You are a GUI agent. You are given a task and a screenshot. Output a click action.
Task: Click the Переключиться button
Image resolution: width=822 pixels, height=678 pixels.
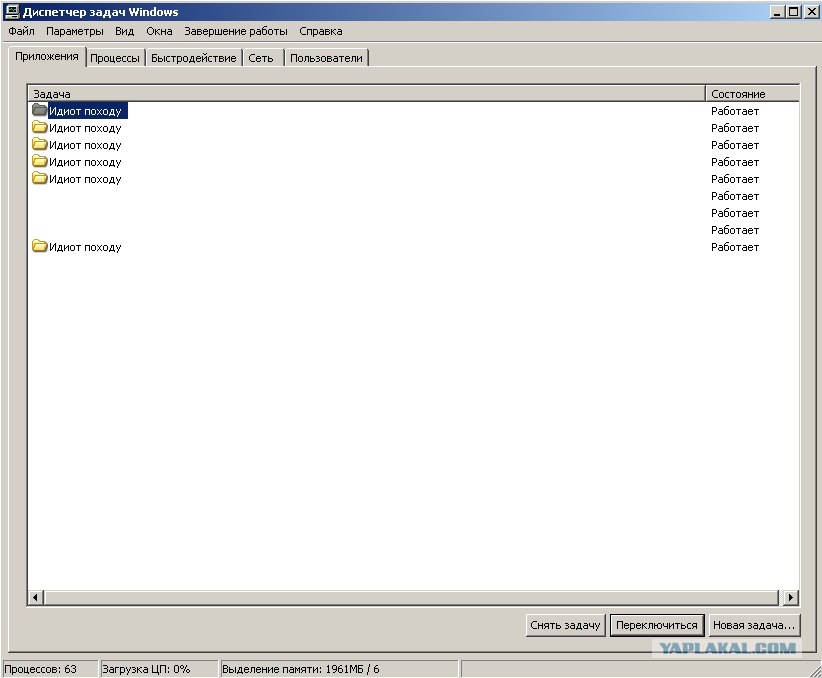click(x=656, y=625)
